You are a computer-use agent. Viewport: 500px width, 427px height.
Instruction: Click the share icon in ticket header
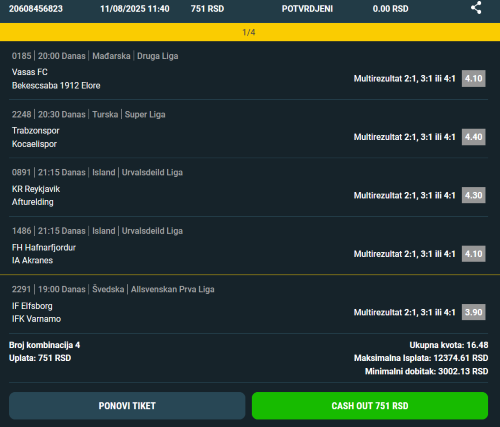point(476,8)
